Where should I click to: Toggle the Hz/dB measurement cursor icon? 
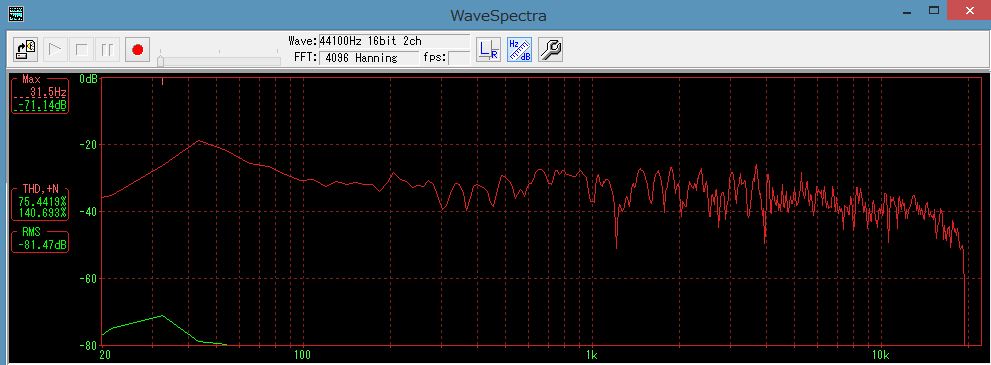(x=519, y=49)
